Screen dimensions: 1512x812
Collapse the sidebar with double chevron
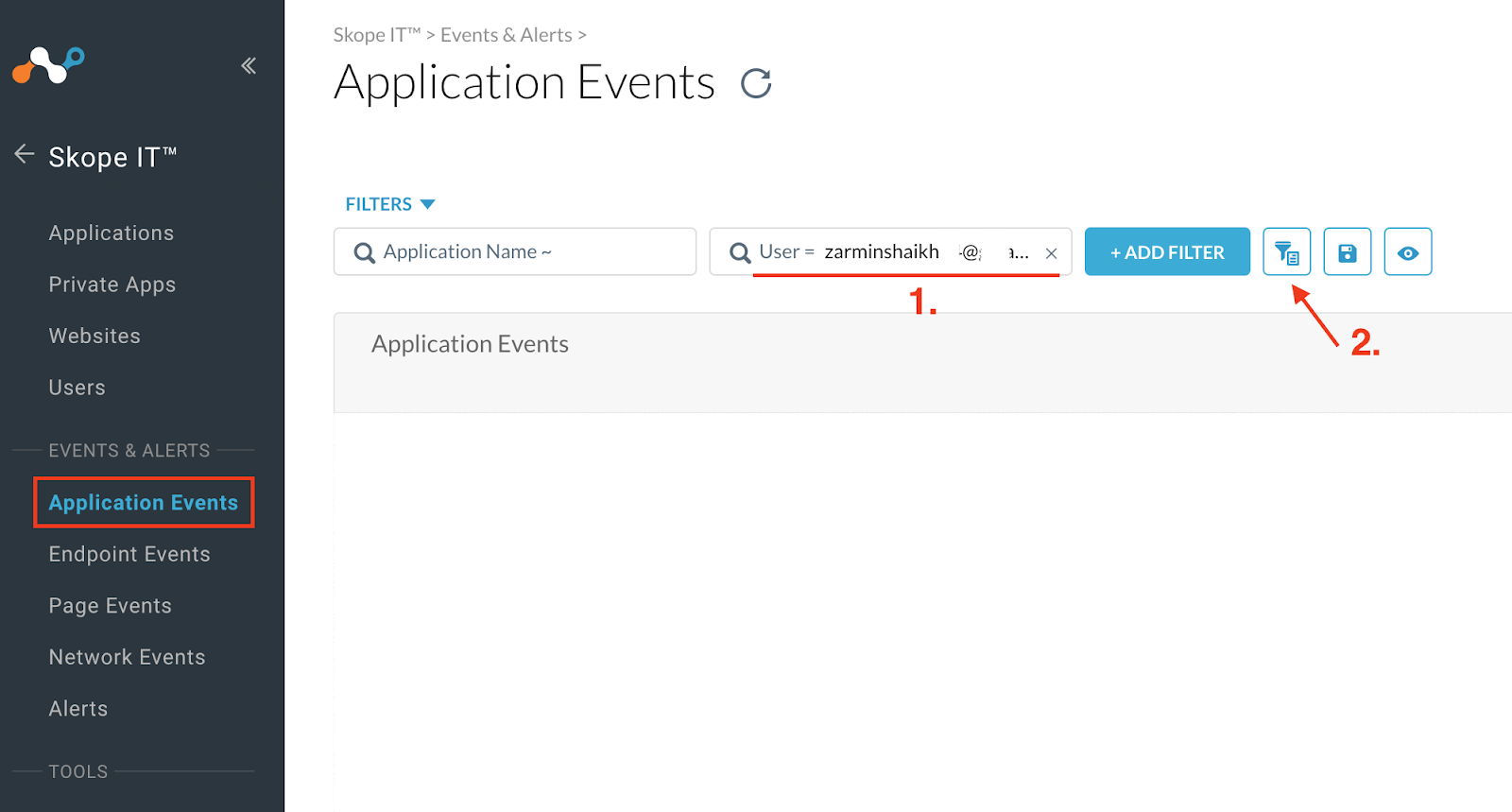pos(249,65)
